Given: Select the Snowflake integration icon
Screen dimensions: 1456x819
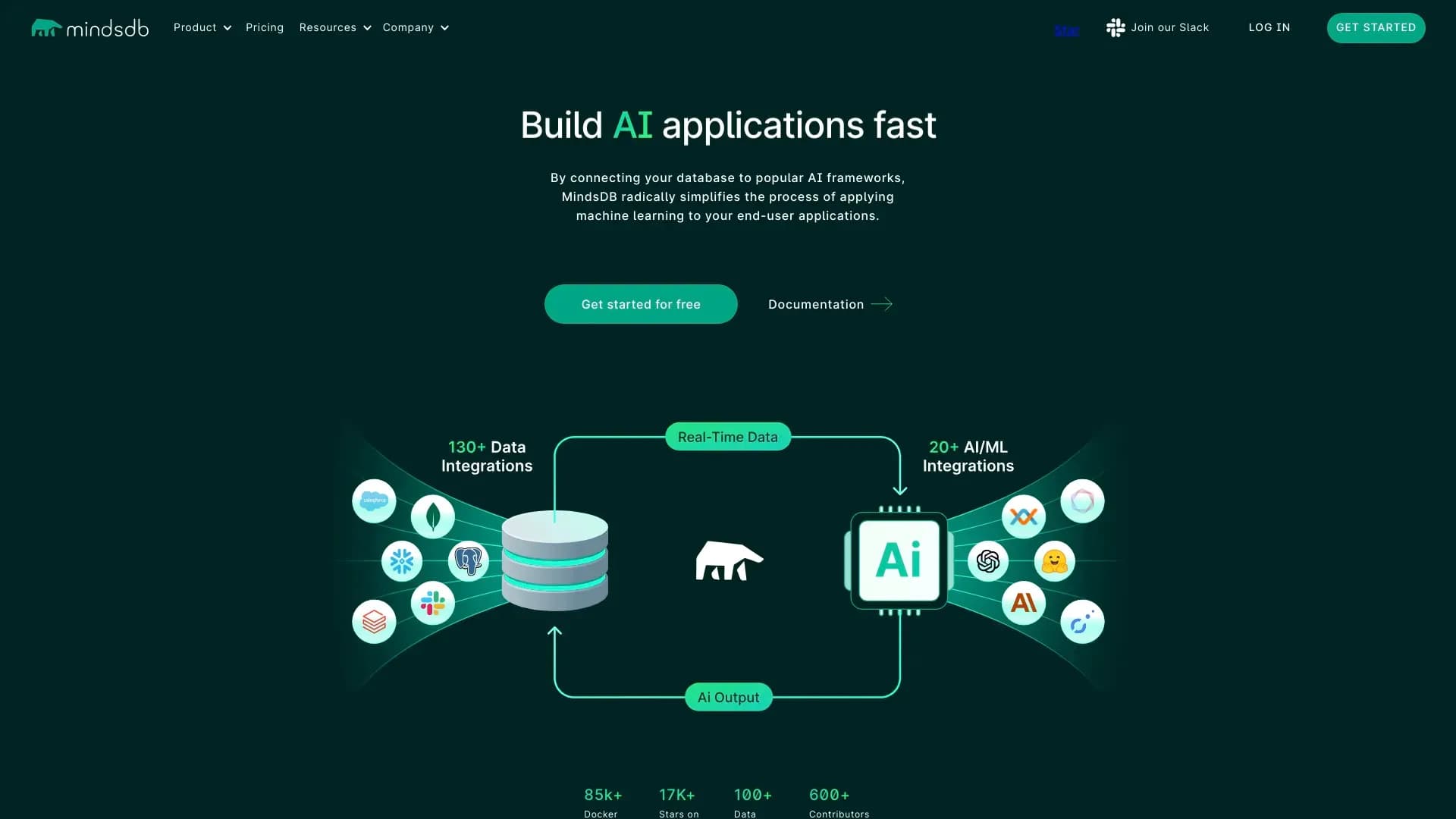Looking at the screenshot, I should click(x=402, y=561).
